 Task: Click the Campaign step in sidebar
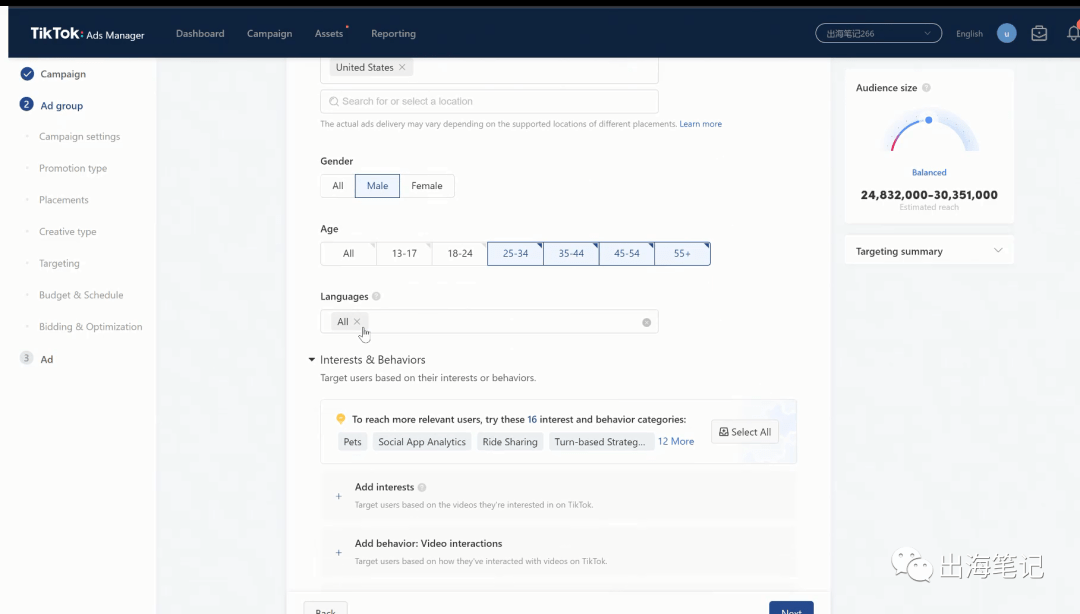pyautogui.click(x=63, y=74)
